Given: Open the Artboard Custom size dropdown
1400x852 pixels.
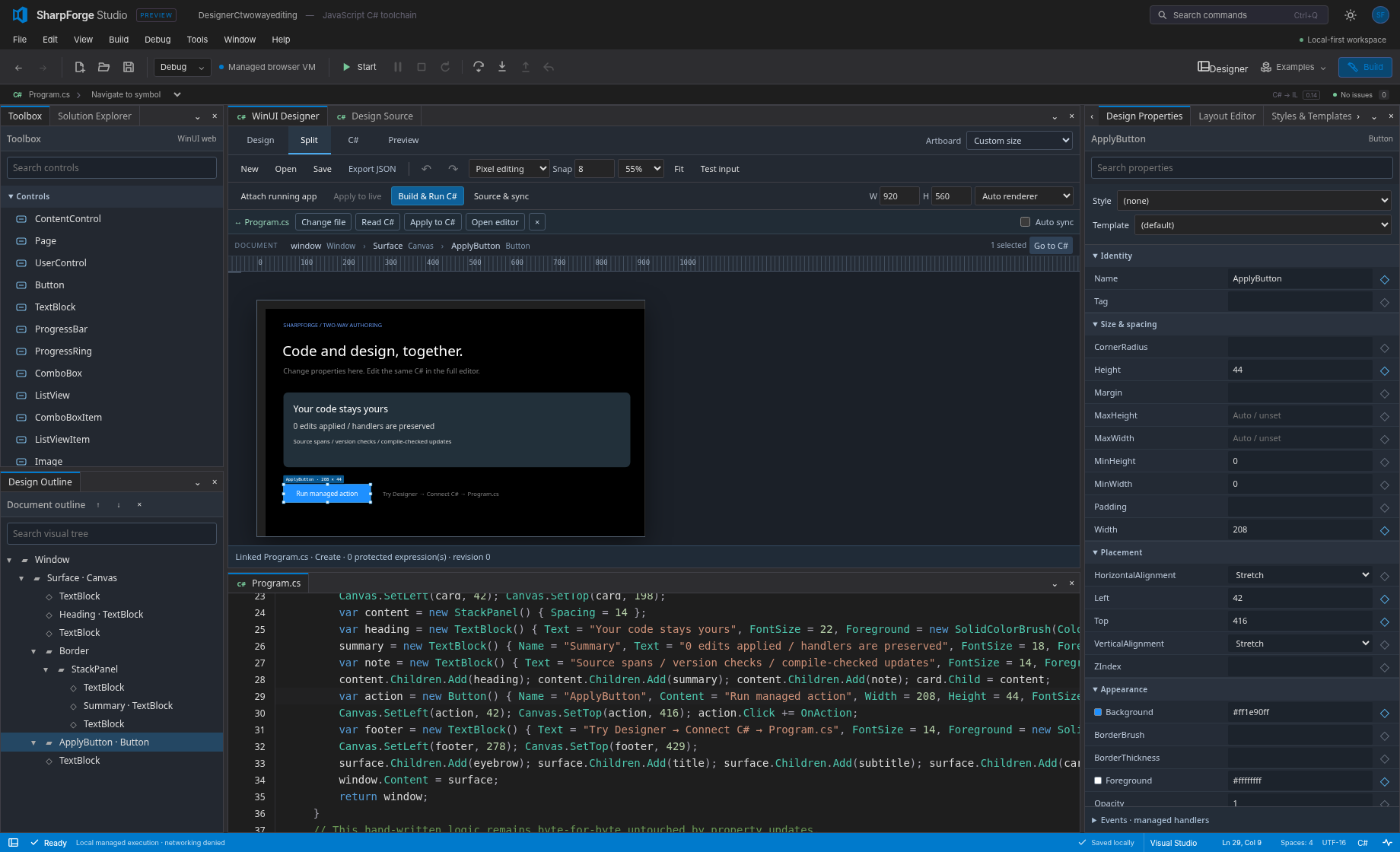Looking at the screenshot, I should point(1020,141).
